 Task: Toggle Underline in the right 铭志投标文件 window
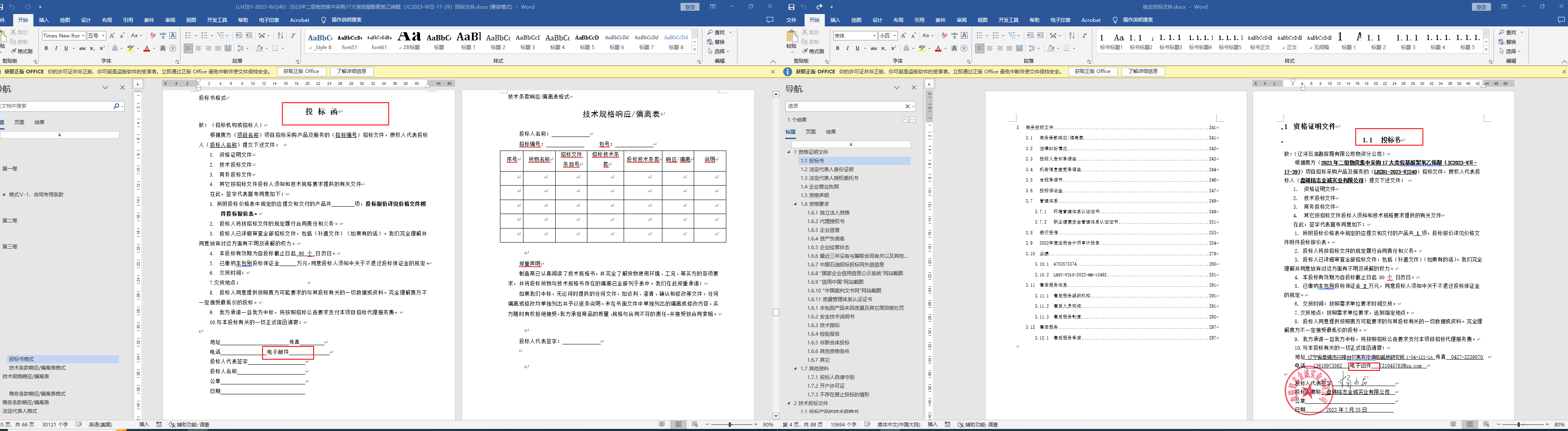click(857, 48)
